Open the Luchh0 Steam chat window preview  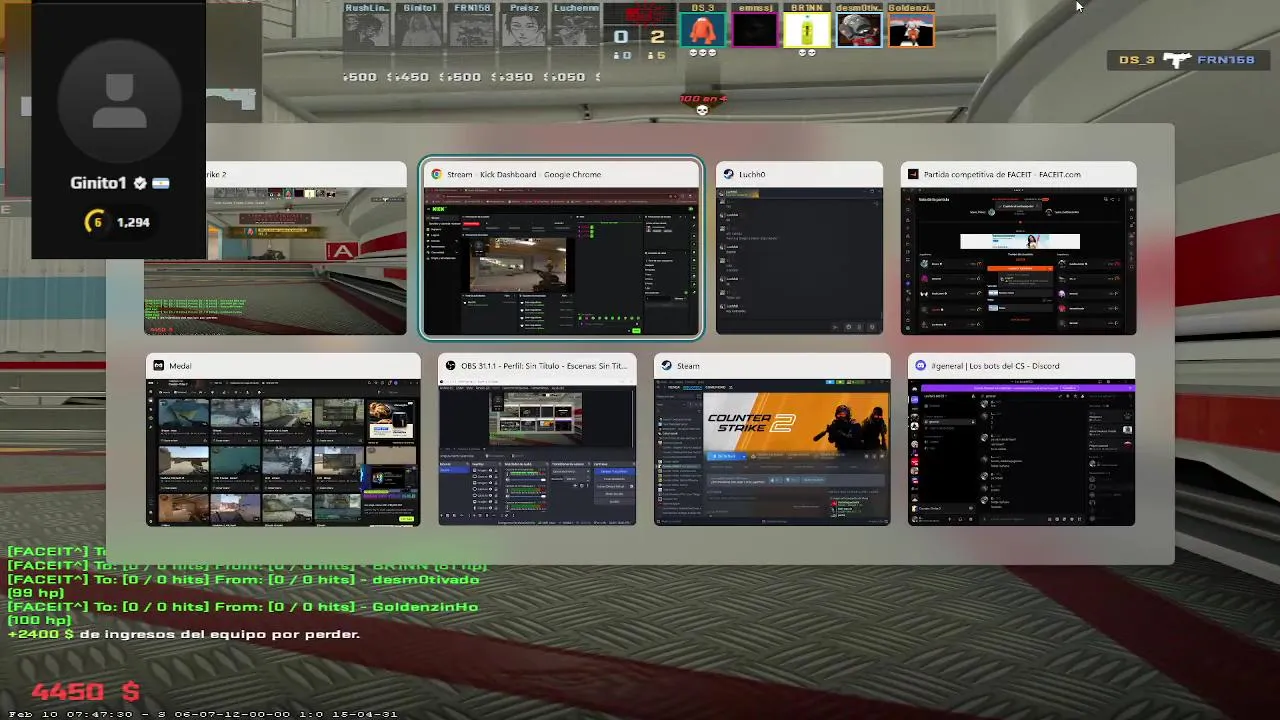[799, 248]
